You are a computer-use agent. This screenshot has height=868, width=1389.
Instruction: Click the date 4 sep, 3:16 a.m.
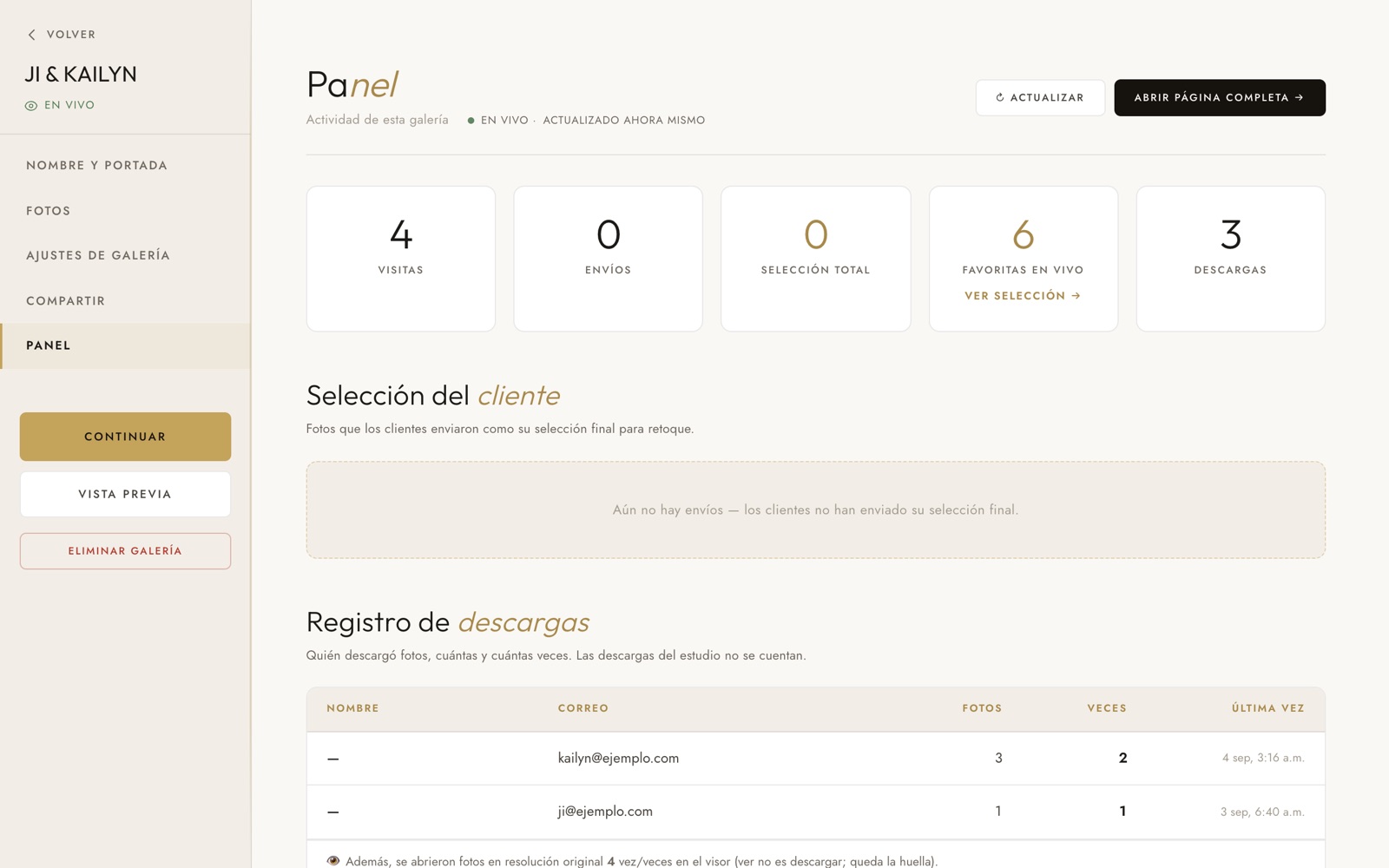coord(1263,758)
